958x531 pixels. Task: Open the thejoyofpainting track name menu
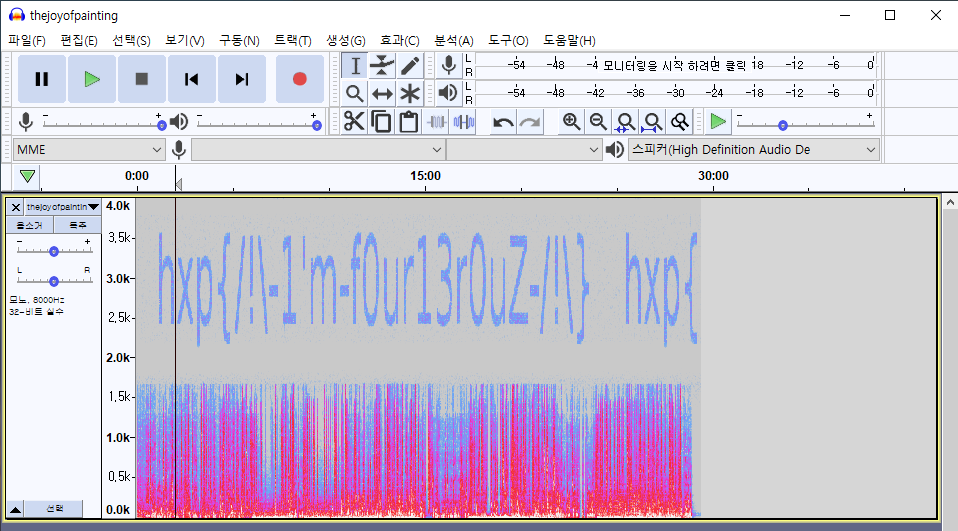[62, 207]
